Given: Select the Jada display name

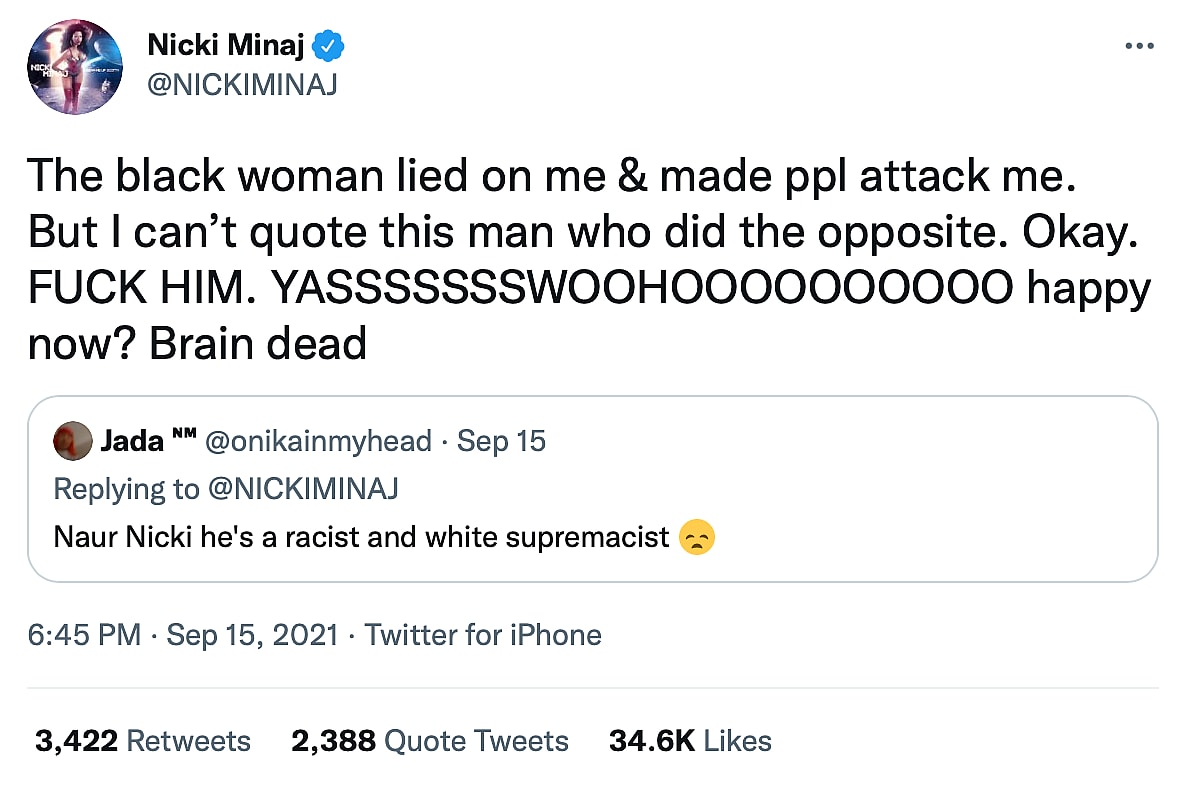Looking at the screenshot, I should pos(131,441).
